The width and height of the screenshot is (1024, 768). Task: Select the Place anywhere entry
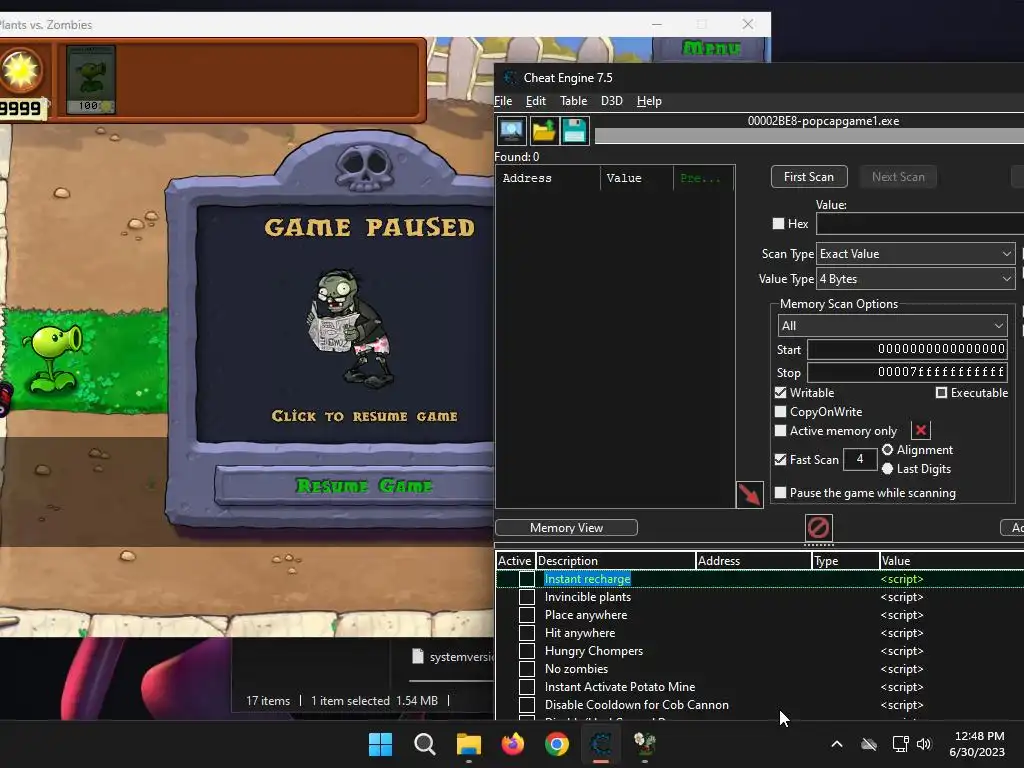pos(586,615)
